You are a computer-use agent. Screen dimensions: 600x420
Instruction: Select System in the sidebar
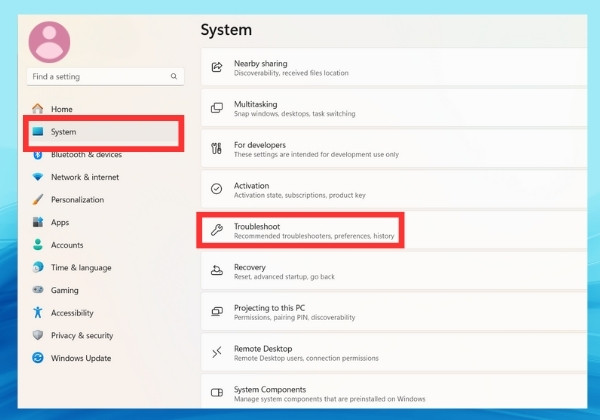(x=103, y=132)
